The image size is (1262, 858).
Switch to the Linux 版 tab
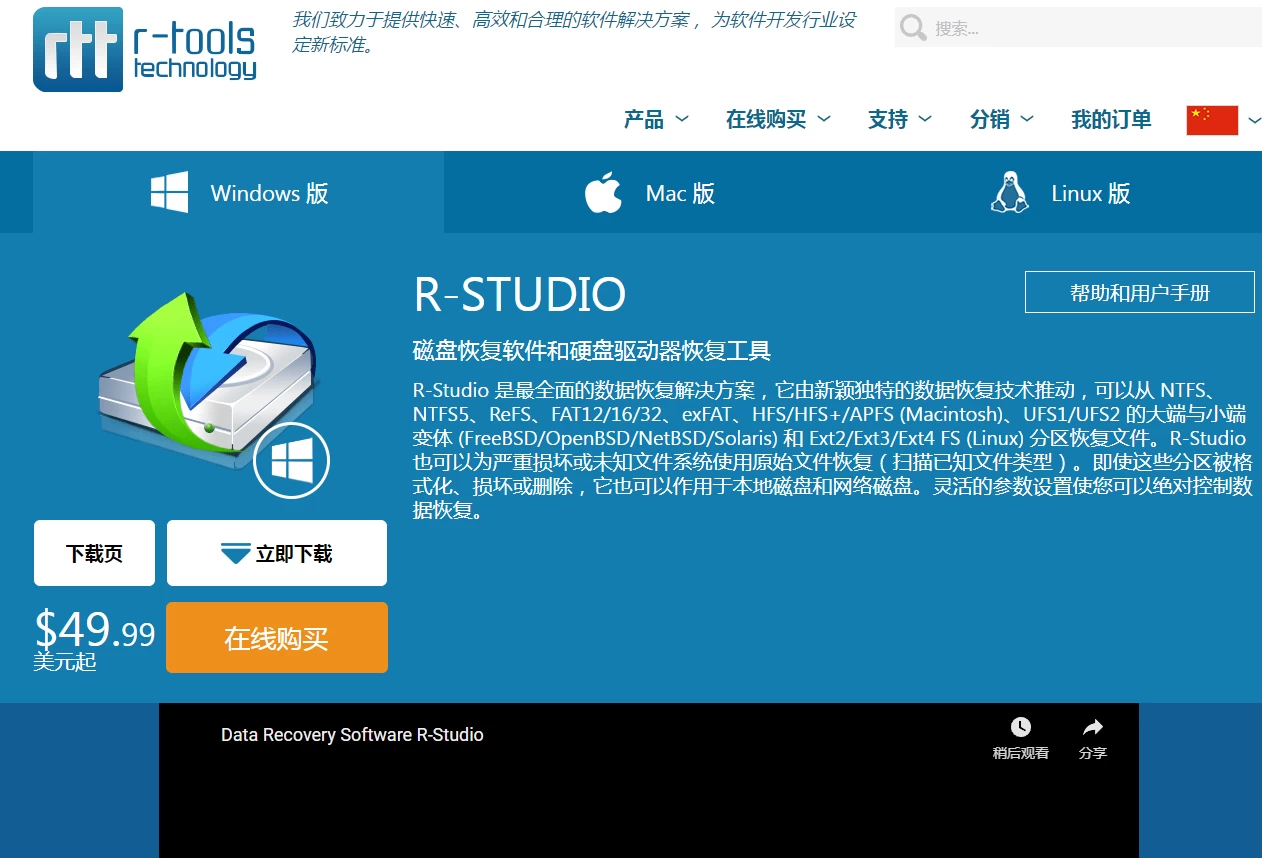(x=1058, y=192)
